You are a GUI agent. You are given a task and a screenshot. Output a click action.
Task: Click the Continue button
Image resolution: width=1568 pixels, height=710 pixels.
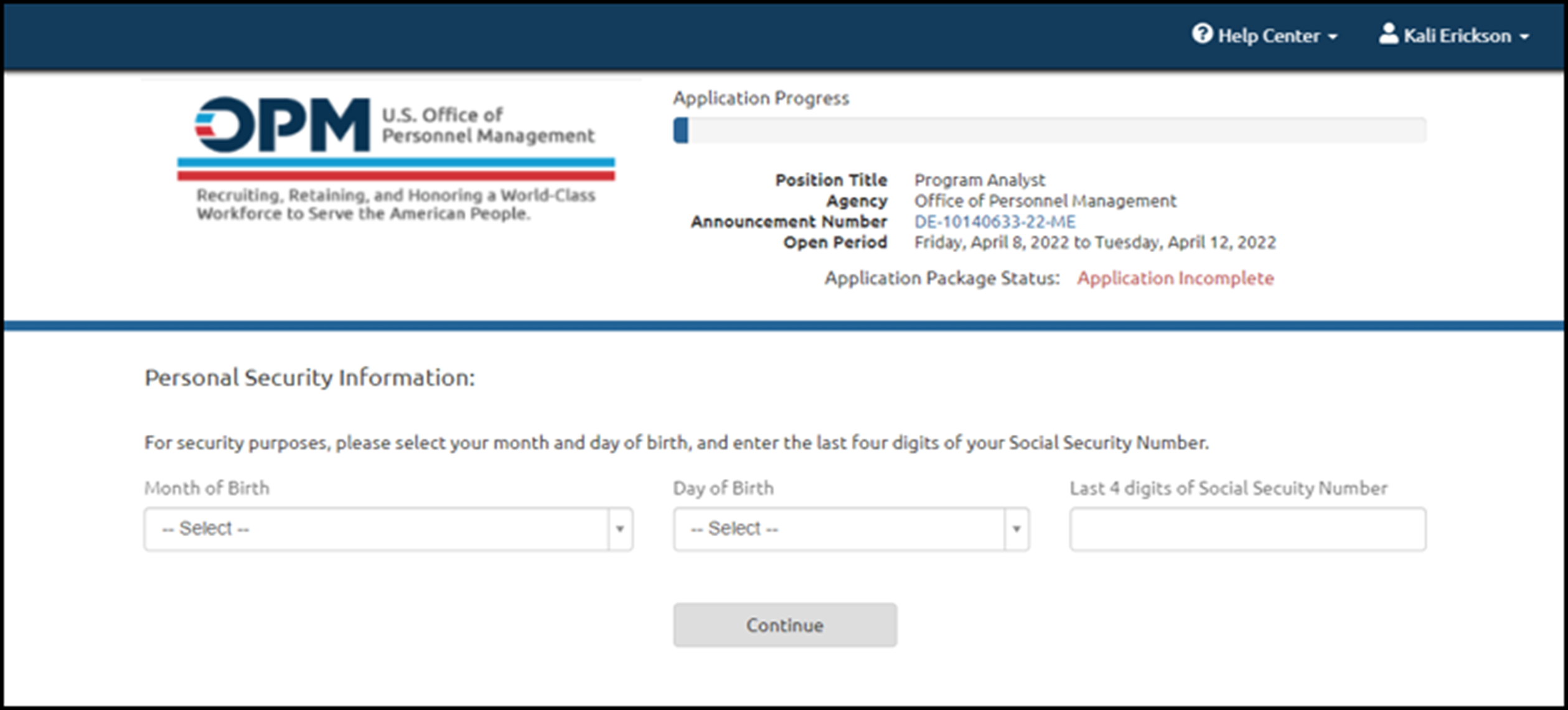click(x=785, y=625)
